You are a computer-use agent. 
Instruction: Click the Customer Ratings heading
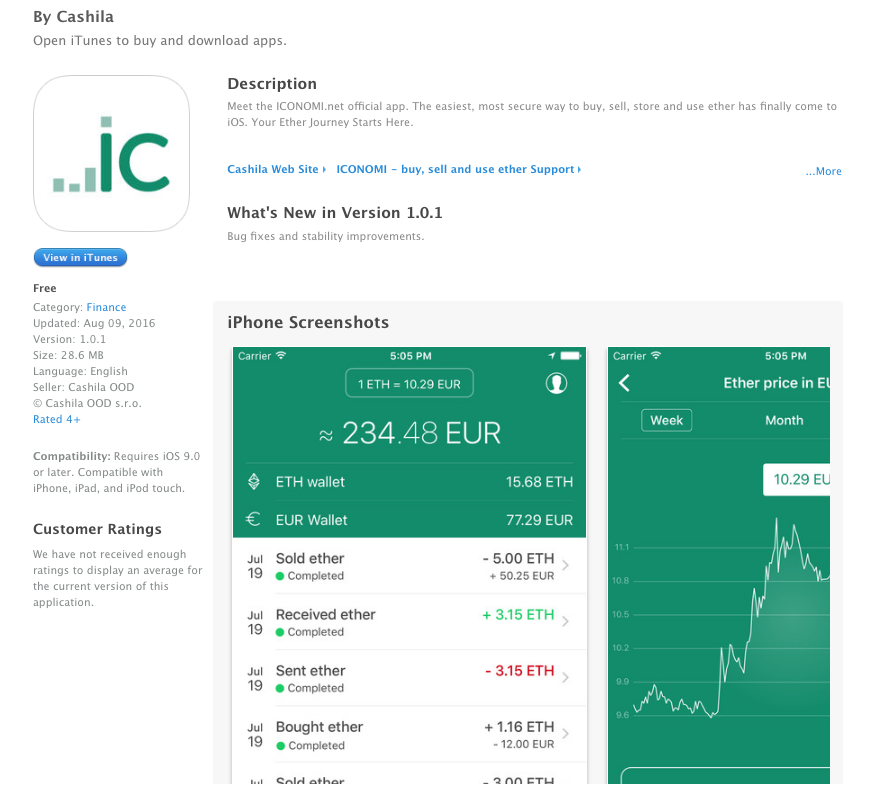pyautogui.click(x=97, y=529)
